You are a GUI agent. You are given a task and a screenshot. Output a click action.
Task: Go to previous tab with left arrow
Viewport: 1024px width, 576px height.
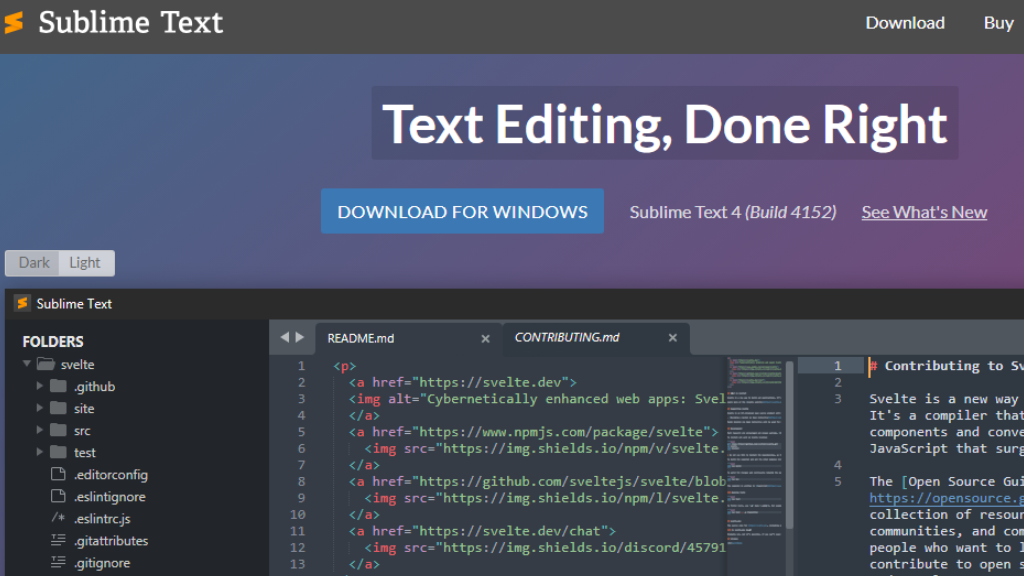click(x=285, y=337)
